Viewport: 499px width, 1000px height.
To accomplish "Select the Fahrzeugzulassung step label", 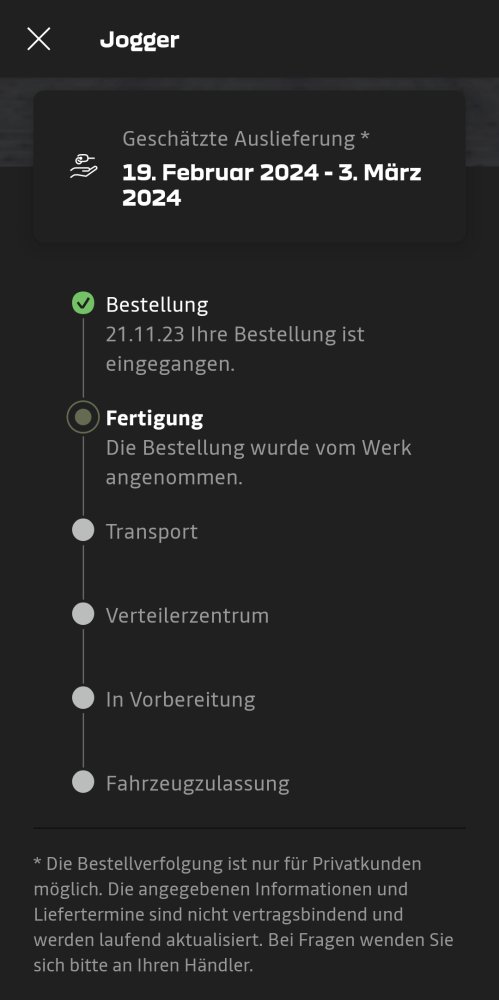I will click(198, 783).
